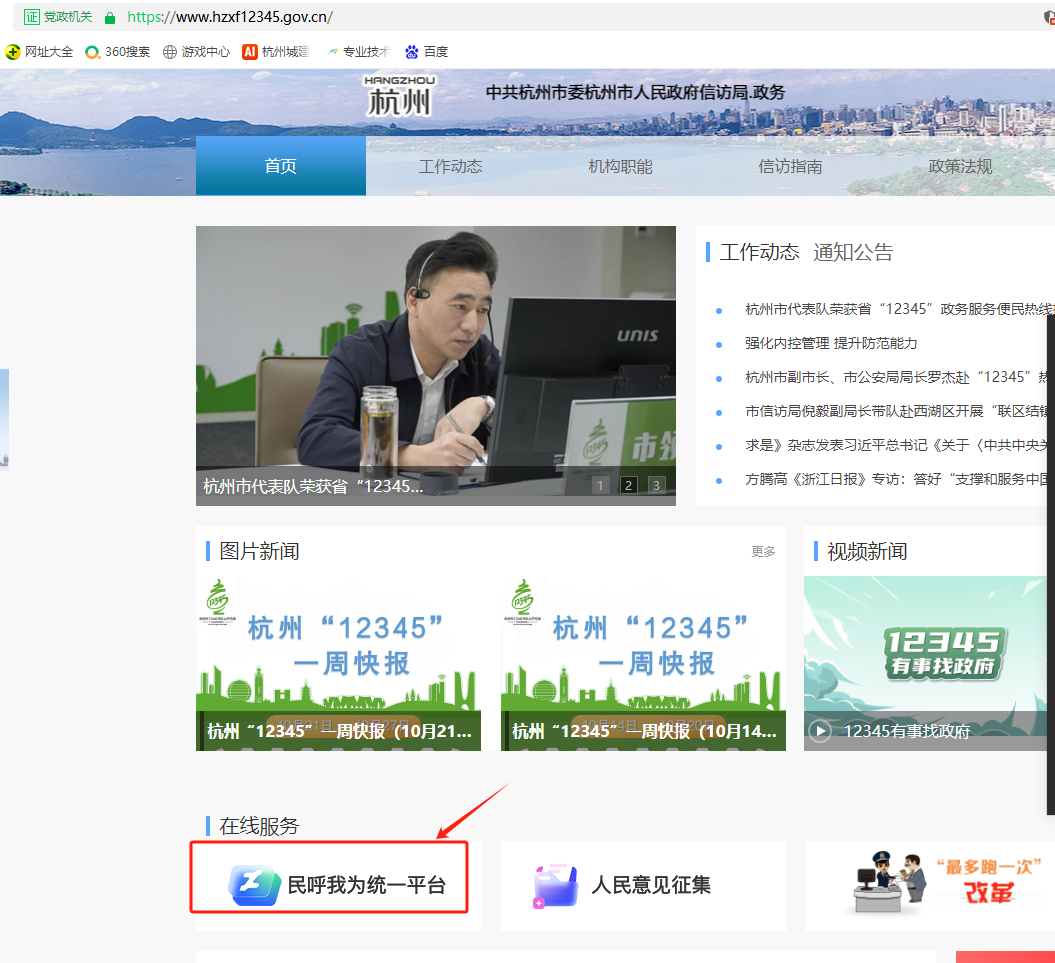Select the 首页 navigation tab

tap(281, 166)
